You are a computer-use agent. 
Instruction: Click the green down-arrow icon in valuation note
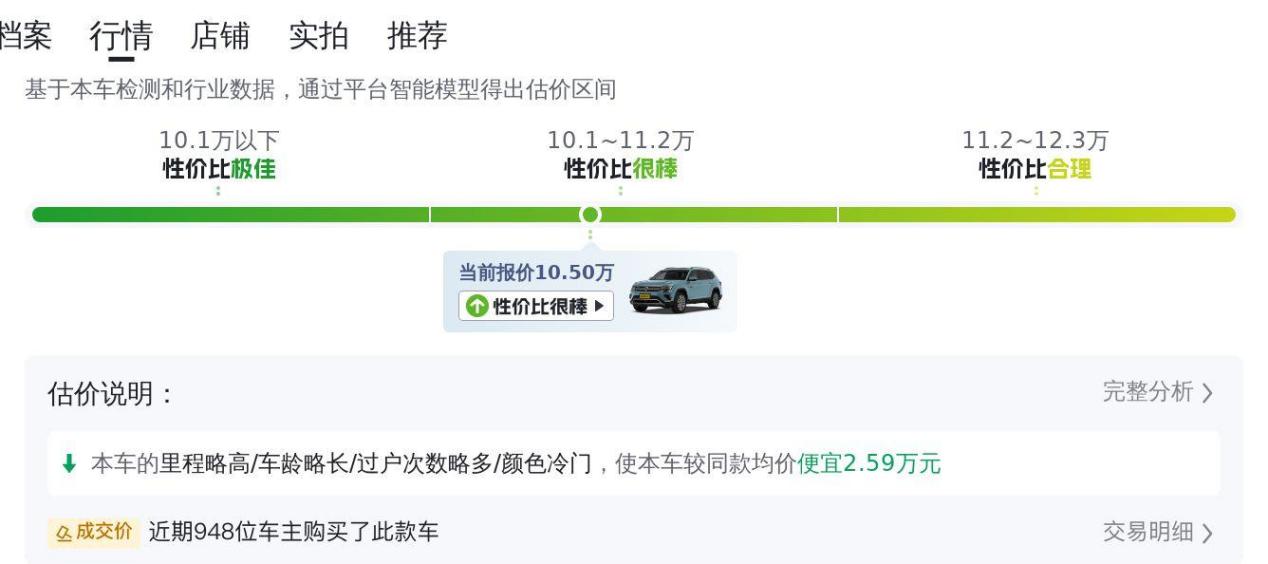click(69, 464)
